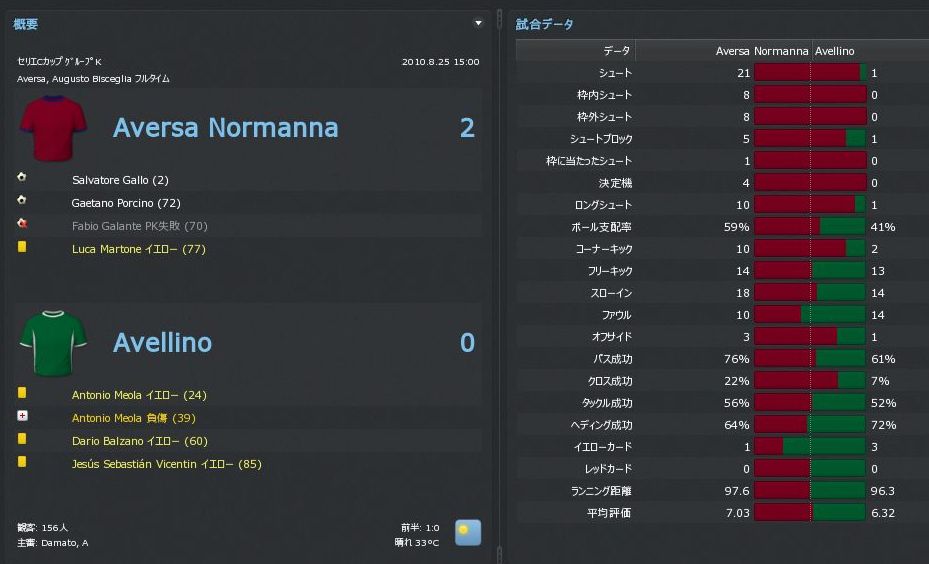The height and width of the screenshot is (564, 929).
Task: Open the Aversa Normanna team name link
Action: click(225, 128)
